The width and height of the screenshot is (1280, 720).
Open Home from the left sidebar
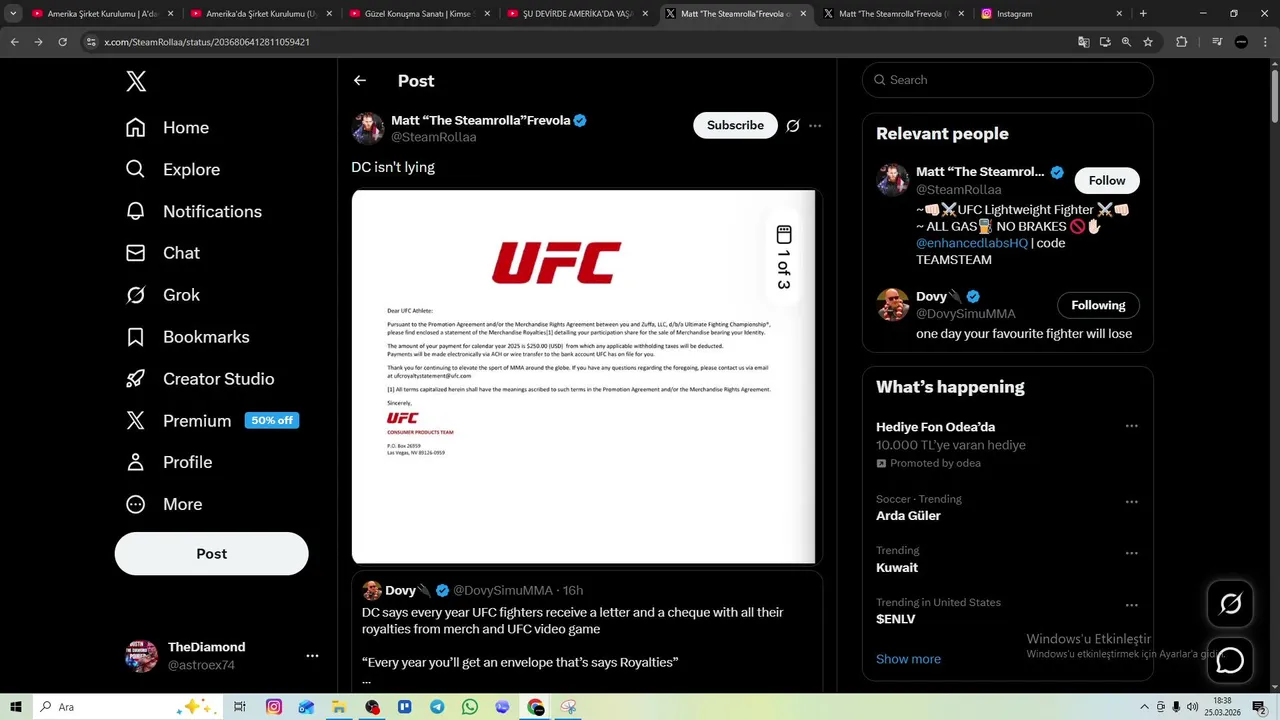point(167,128)
